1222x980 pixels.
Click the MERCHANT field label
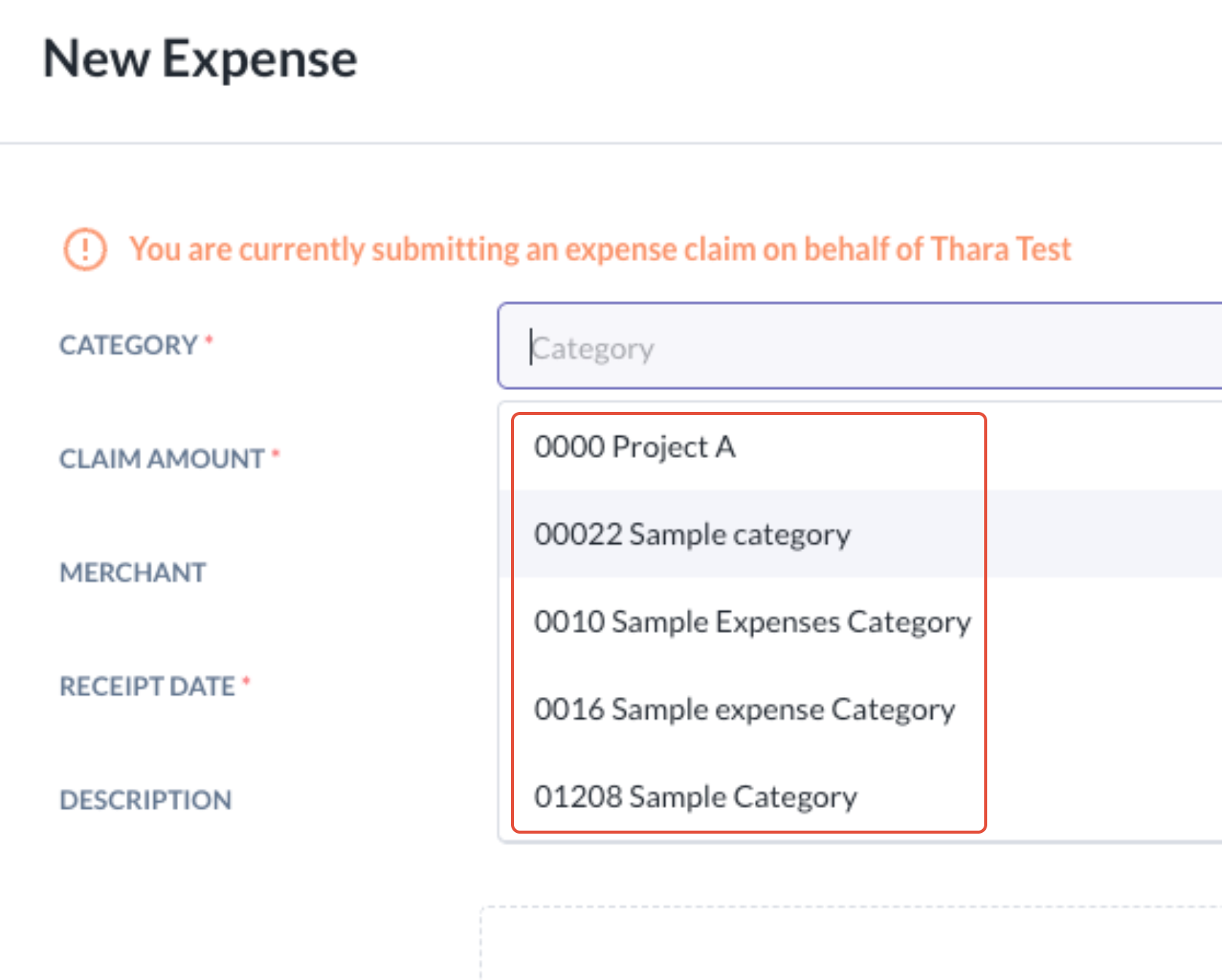click(132, 573)
